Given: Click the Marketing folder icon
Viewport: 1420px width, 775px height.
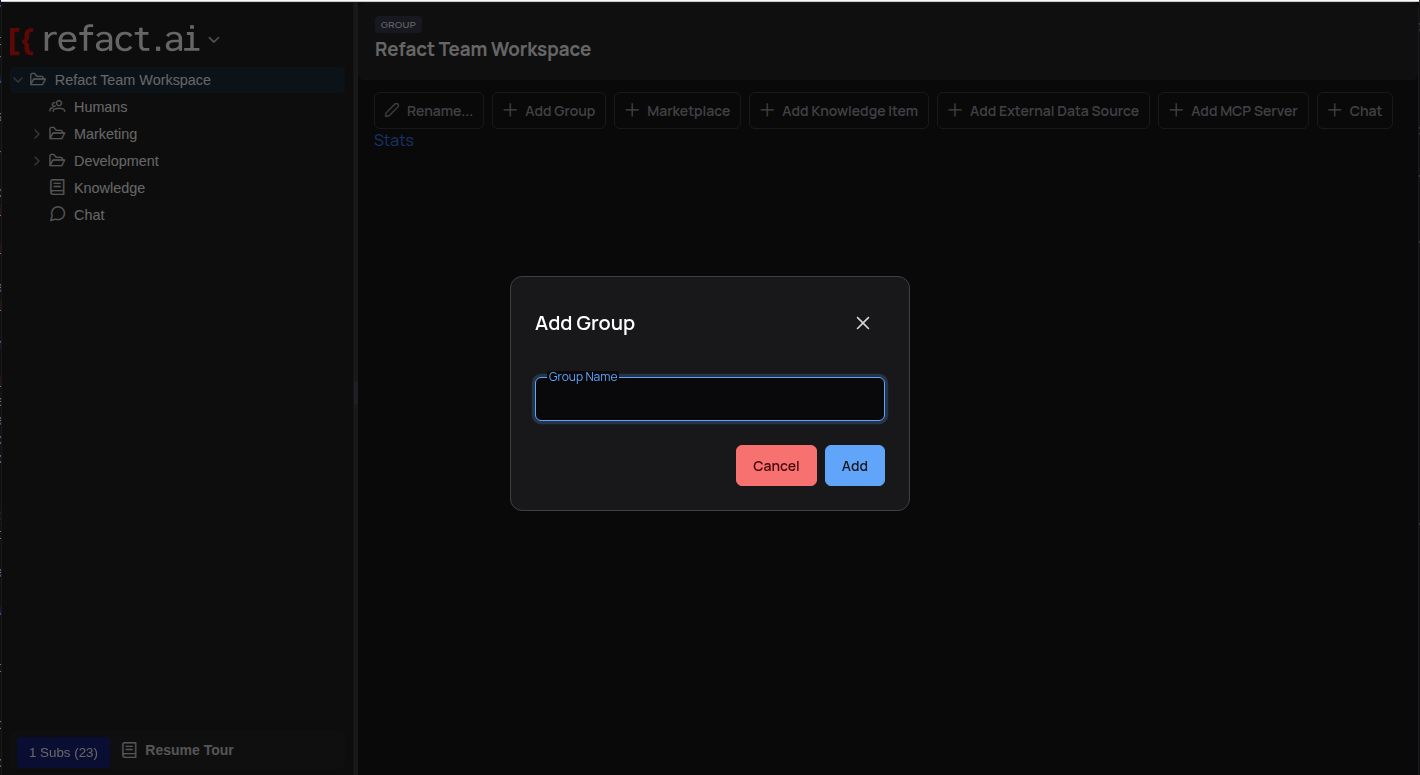Looking at the screenshot, I should tap(57, 133).
